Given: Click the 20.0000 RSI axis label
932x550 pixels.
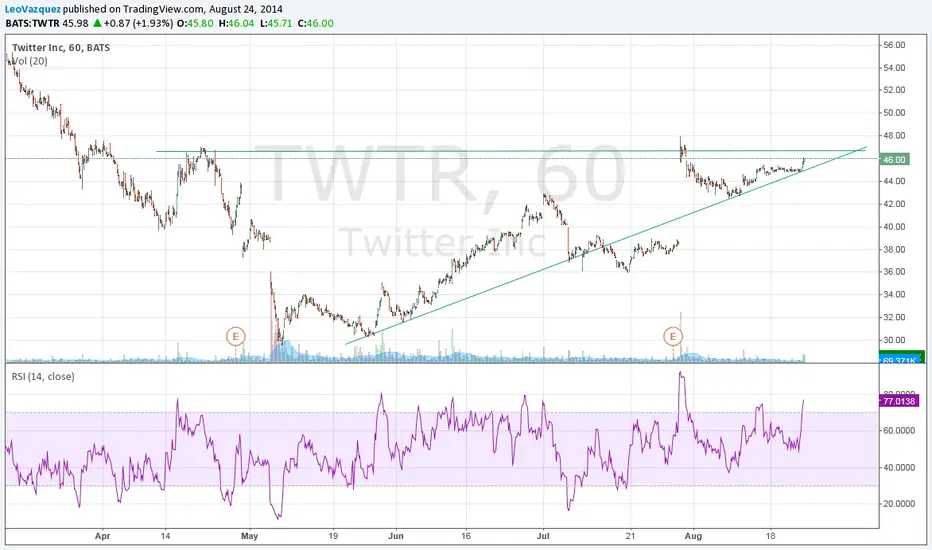Looking at the screenshot, I should coord(898,504).
